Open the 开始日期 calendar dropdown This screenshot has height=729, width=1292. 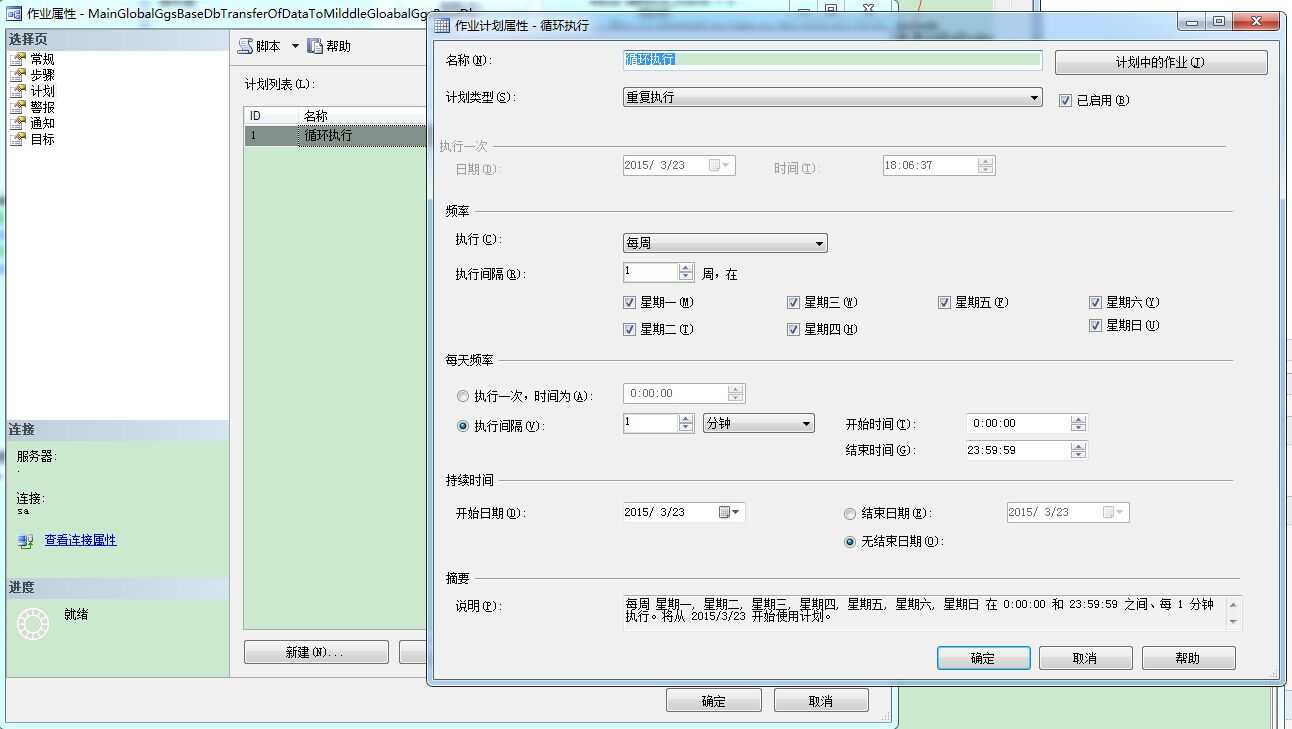pyautogui.click(x=730, y=512)
